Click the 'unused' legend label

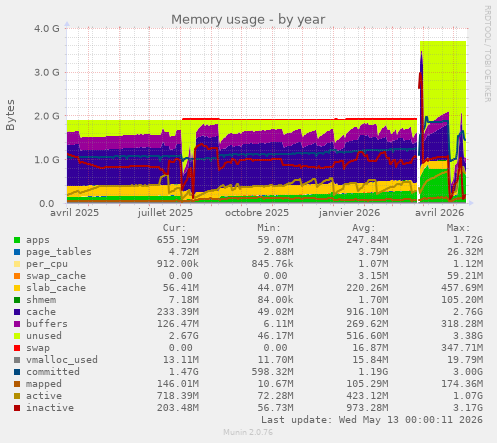click(x=44, y=336)
